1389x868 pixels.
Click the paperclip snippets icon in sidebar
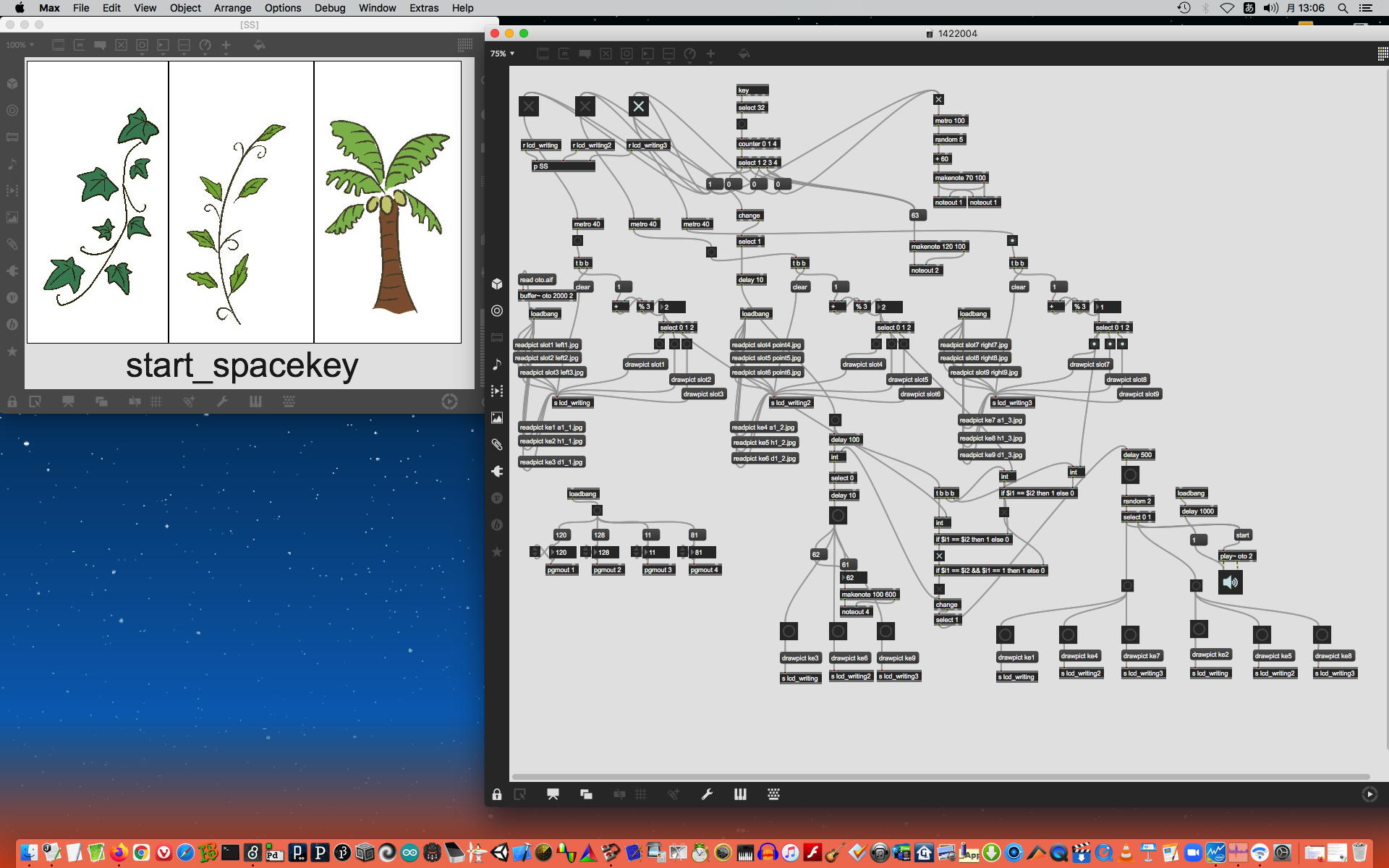[x=497, y=444]
